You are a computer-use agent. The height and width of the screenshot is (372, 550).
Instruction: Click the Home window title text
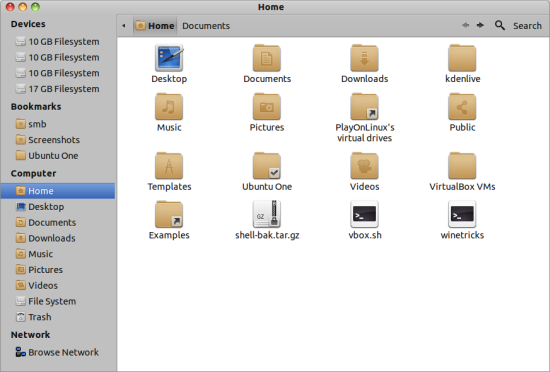pyautogui.click(x=271, y=7)
